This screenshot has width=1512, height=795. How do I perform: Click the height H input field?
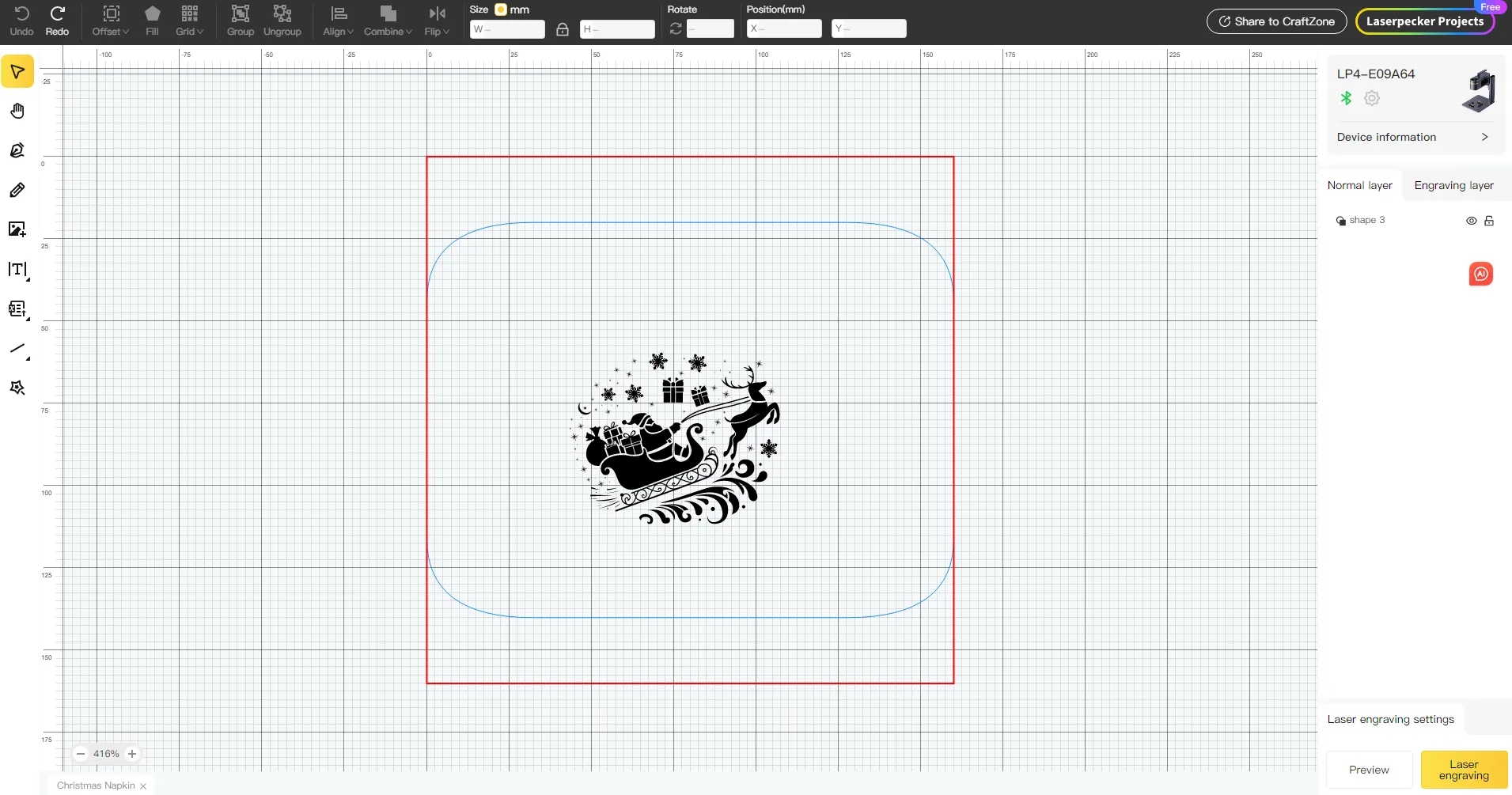pyautogui.click(x=617, y=29)
